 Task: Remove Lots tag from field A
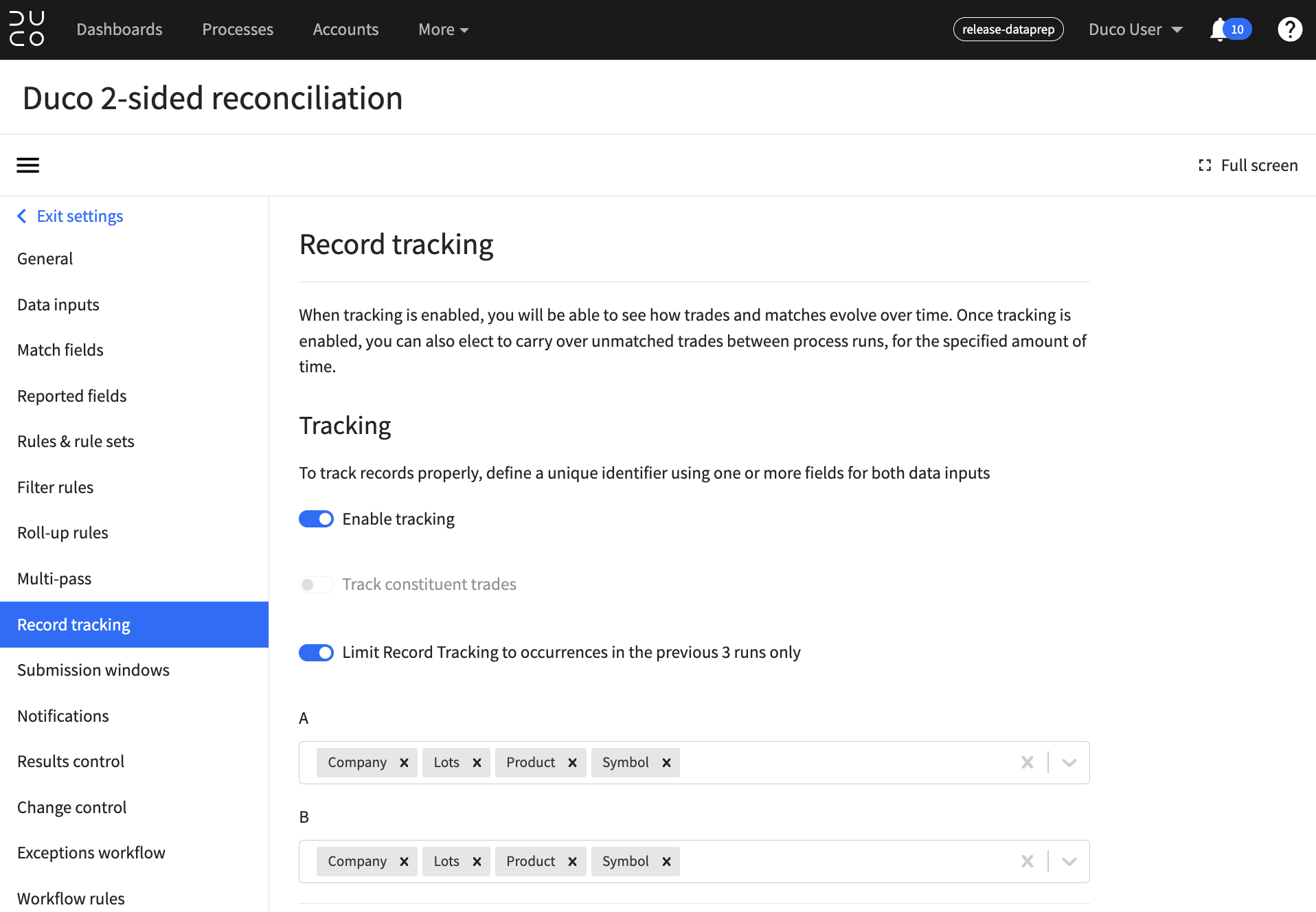click(x=477, y=763)
